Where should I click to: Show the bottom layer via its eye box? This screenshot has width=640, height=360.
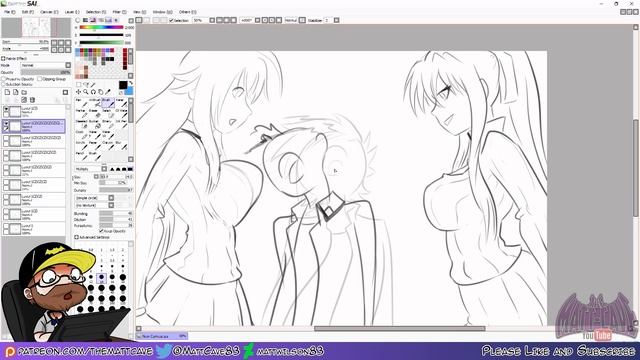(6, 227)
